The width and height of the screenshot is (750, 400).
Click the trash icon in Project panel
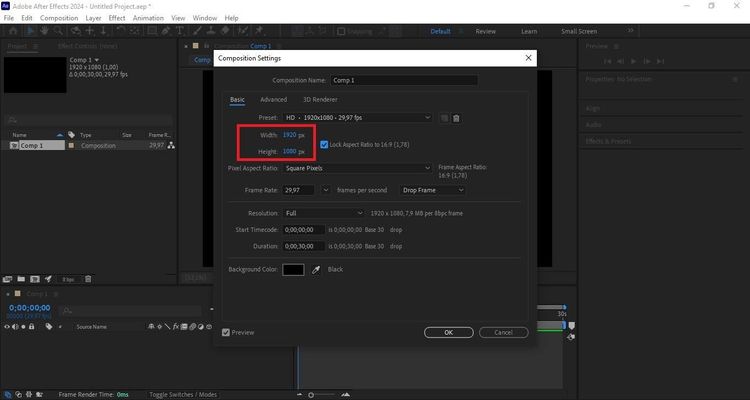87,279
